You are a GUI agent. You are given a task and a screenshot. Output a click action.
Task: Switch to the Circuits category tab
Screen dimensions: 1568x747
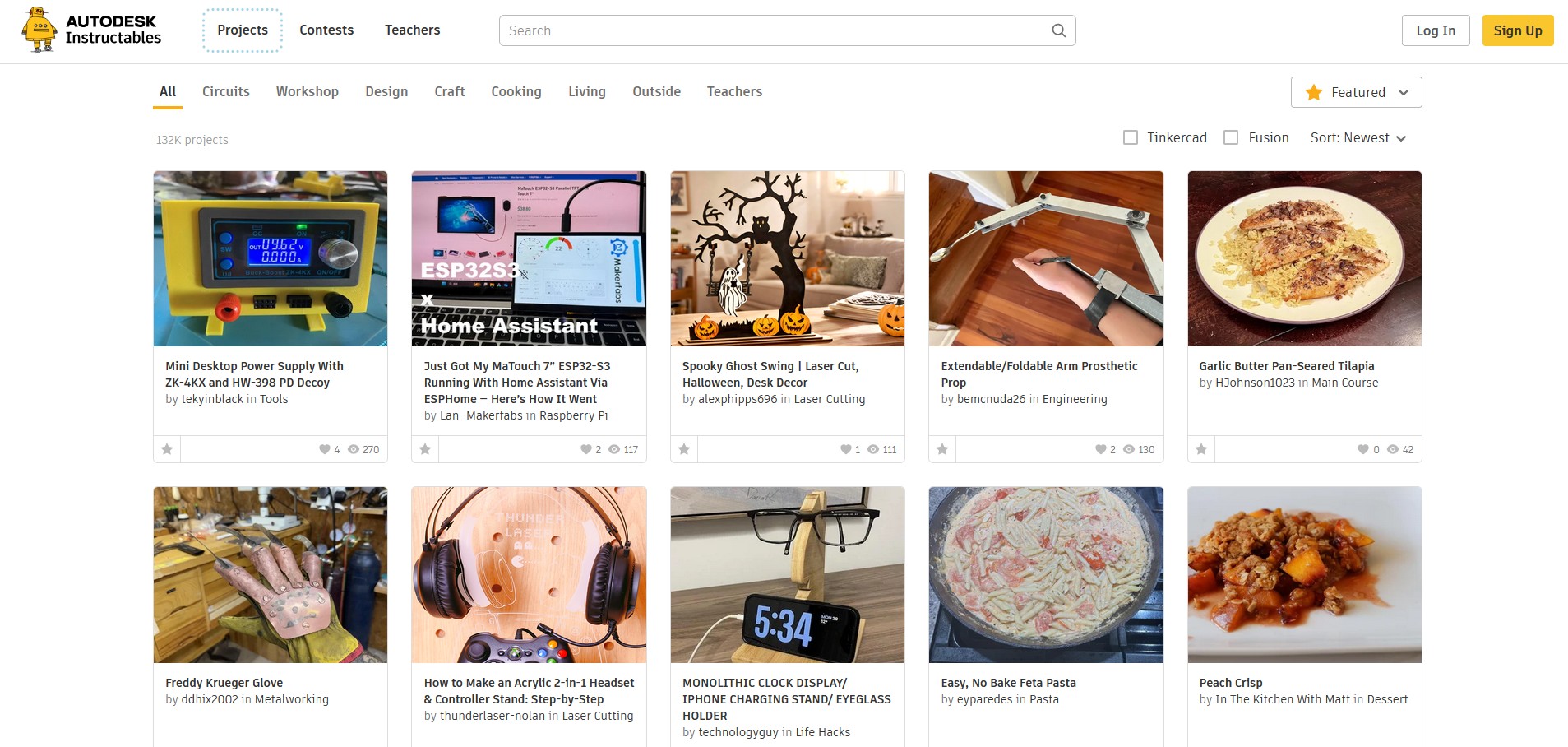(x=226, y=91)
